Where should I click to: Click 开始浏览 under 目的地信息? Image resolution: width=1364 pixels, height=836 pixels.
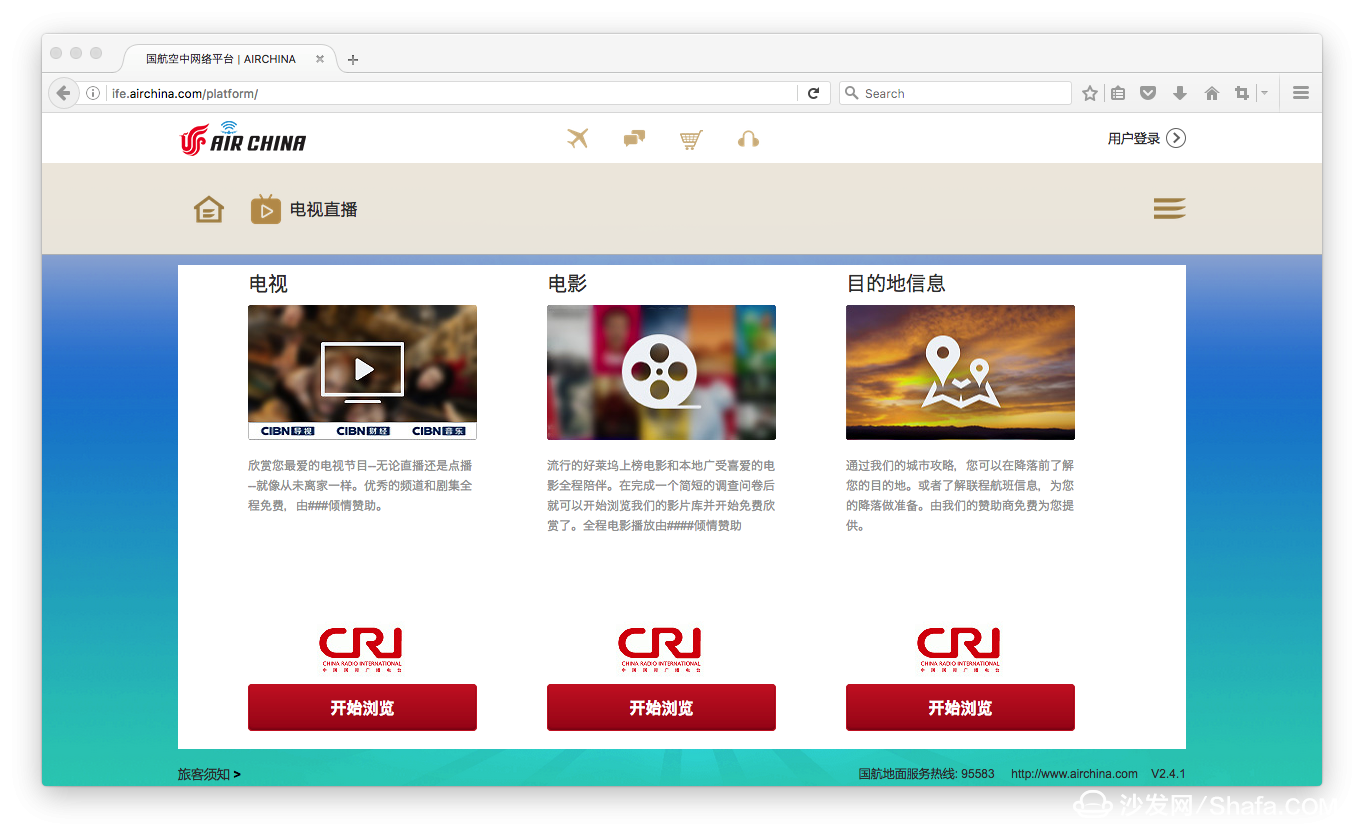click(960, 708)
